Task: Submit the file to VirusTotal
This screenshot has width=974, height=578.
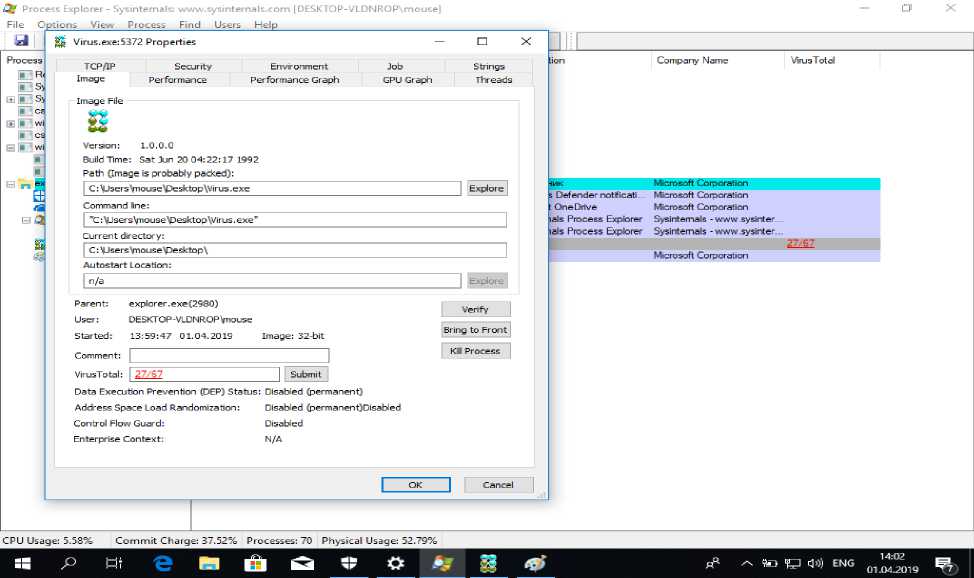Action: point(306,374)
